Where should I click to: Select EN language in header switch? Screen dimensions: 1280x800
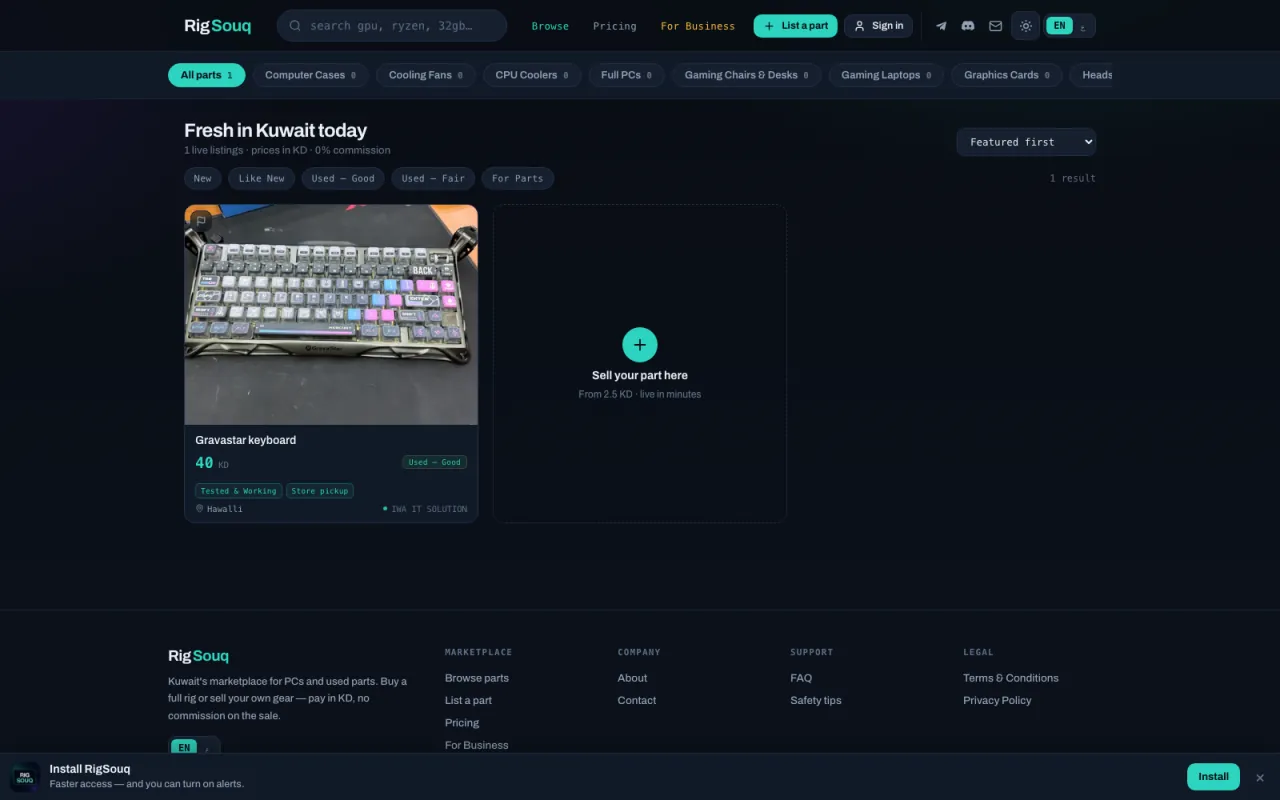[x=1059, y=25]
